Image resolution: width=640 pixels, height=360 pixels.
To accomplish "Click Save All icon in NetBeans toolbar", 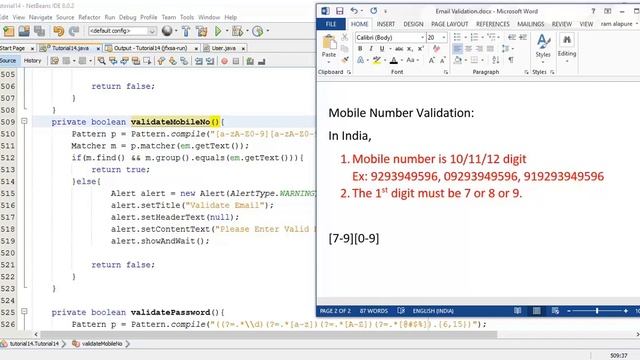I will click(40, 31).
